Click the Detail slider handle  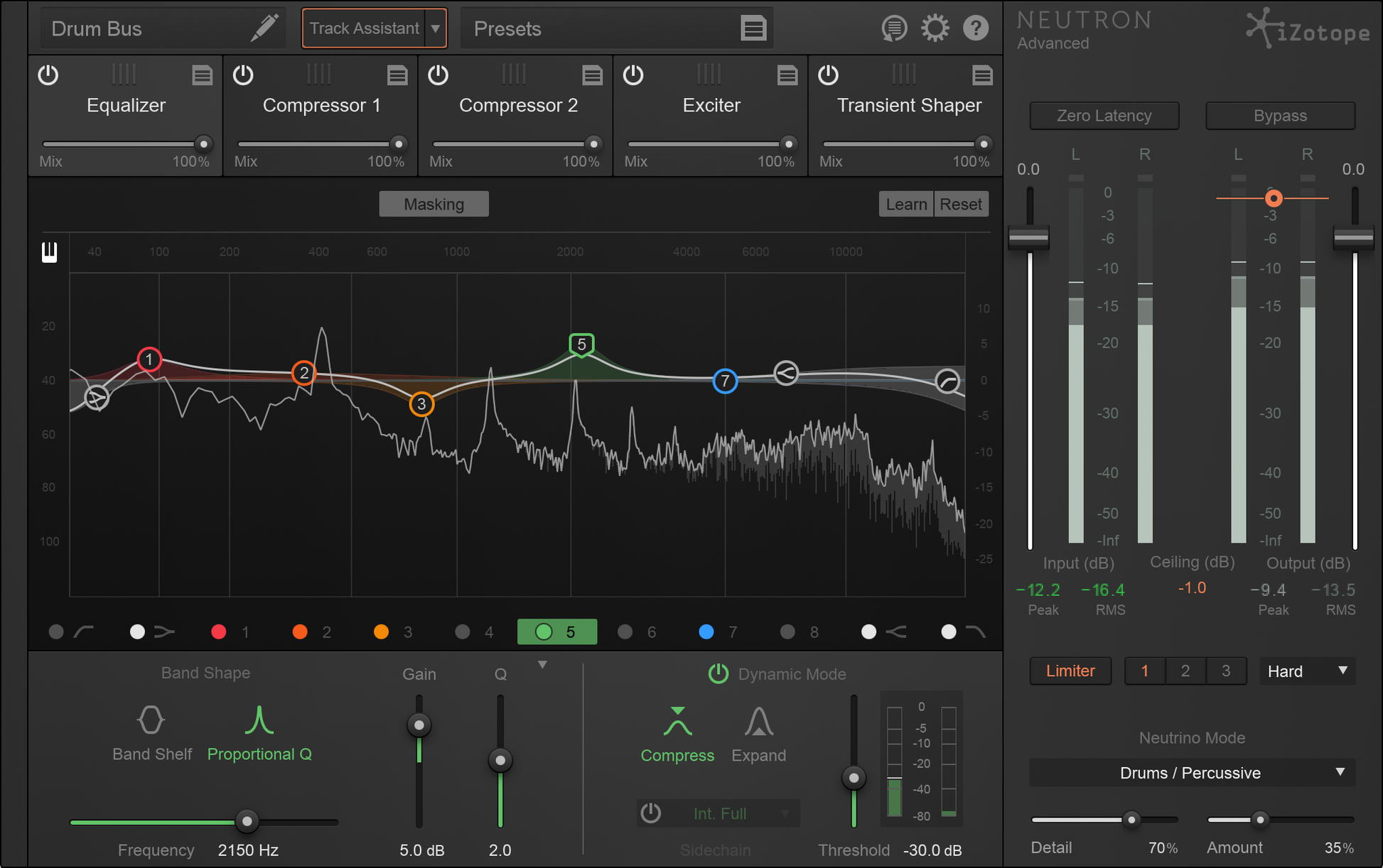tap(1131, 820)
